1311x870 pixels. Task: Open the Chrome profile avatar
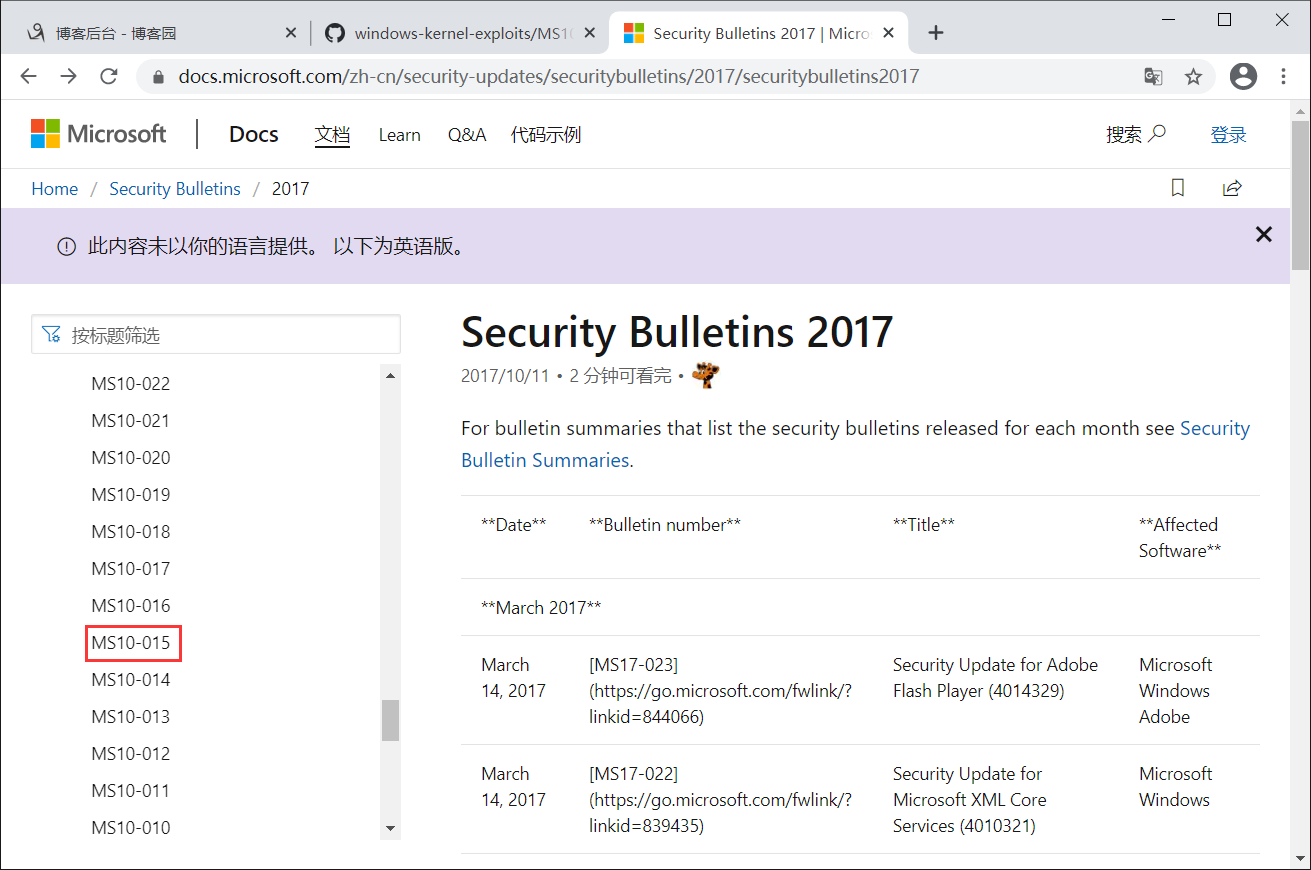[1243, 76]
